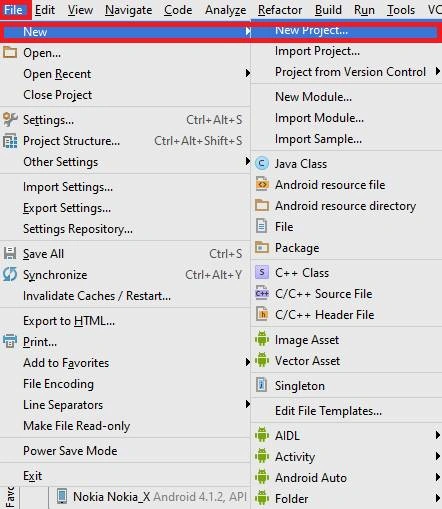442x509 pixels.
Task: Click the Java Class icon
Action: coord(262,164)
